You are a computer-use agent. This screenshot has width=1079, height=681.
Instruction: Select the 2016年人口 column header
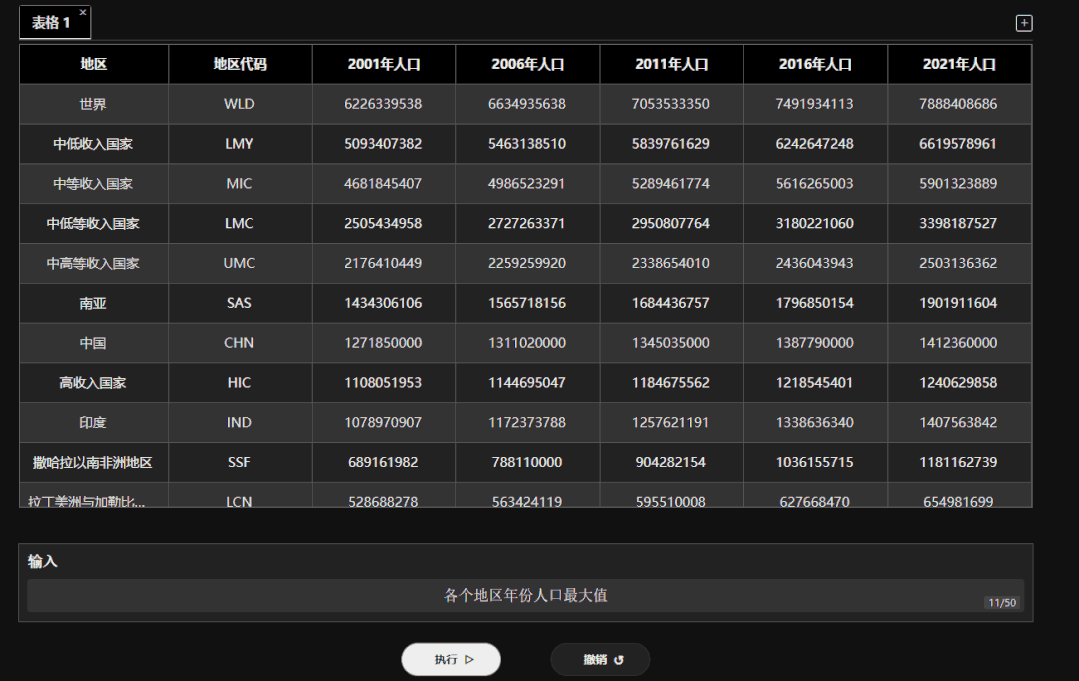(x=815, y=65)
